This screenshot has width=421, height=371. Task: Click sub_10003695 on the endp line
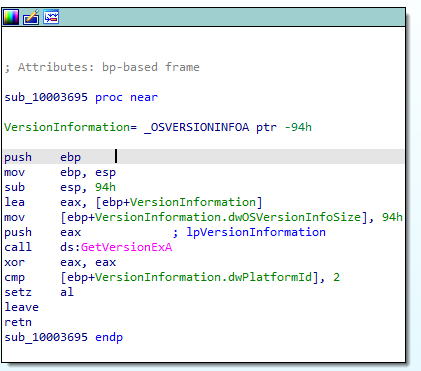[46, 337]
